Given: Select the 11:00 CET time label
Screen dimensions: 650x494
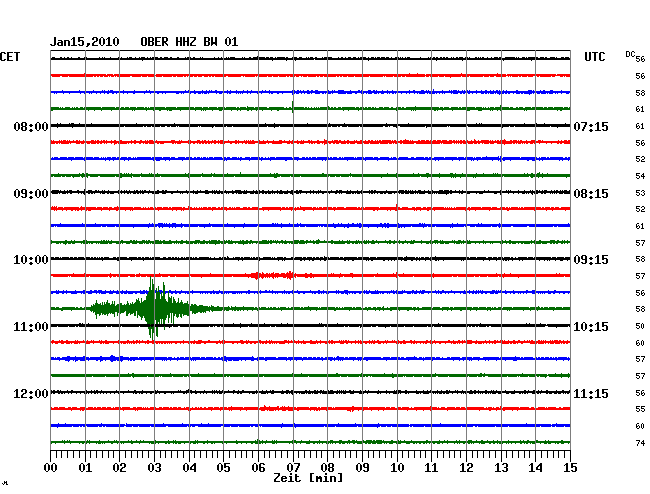Looking at the screenshot, I should pyautogui.click(x=31, y=327).
